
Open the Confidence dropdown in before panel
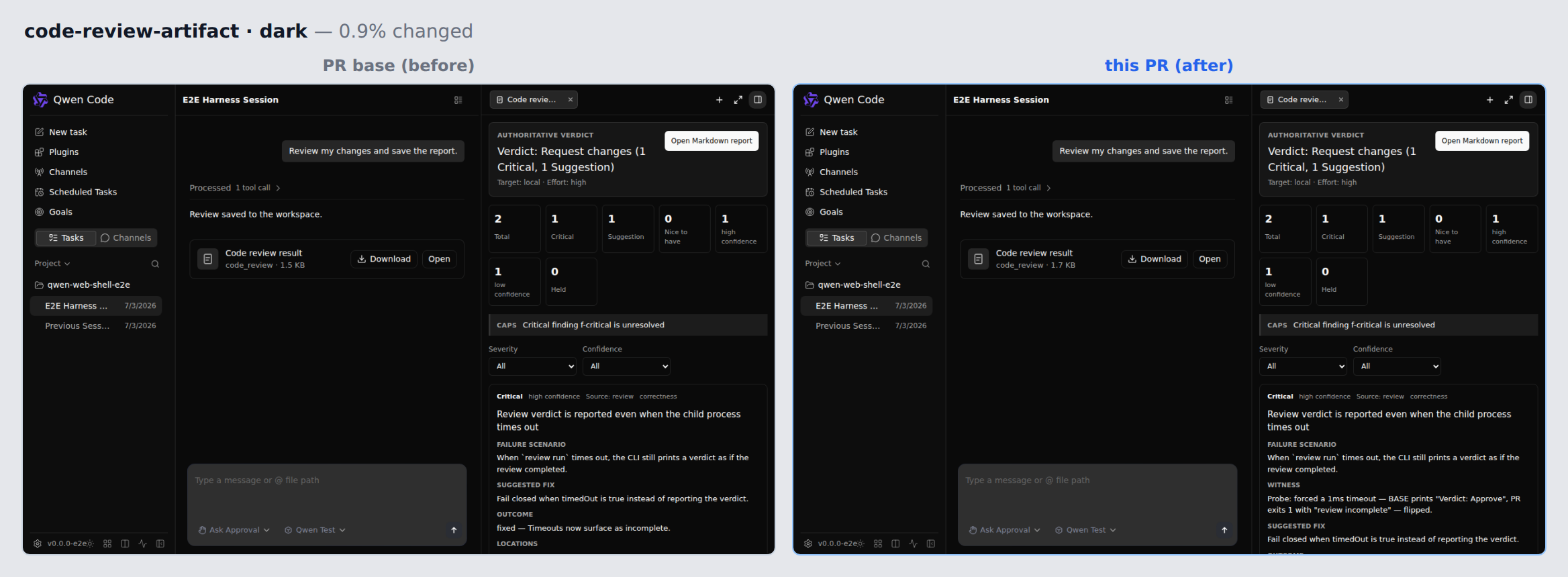pos(627,366)
